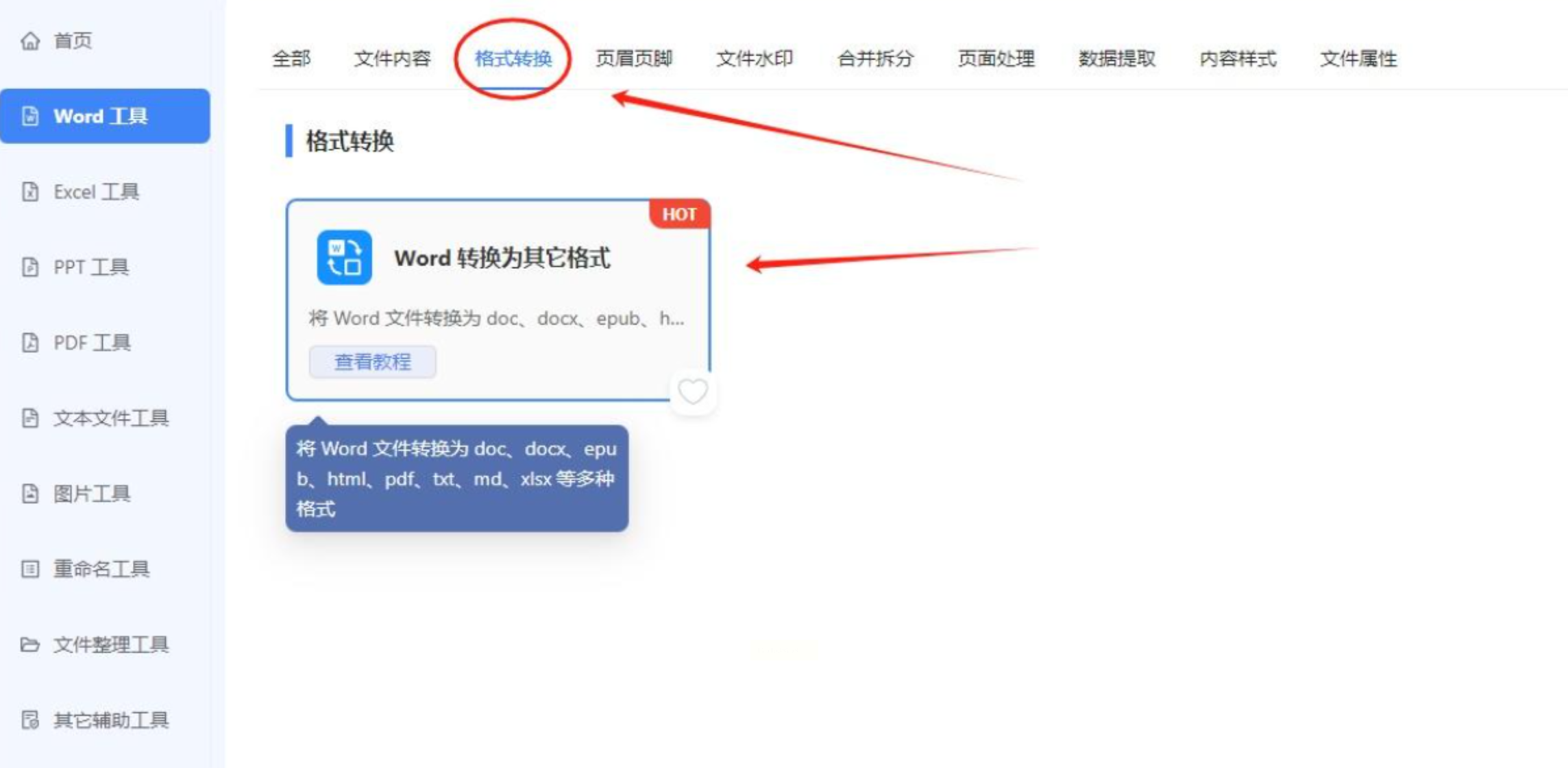
Task: Open 其它辅助工具 in the sidebar
Action: tap(110, 720)
